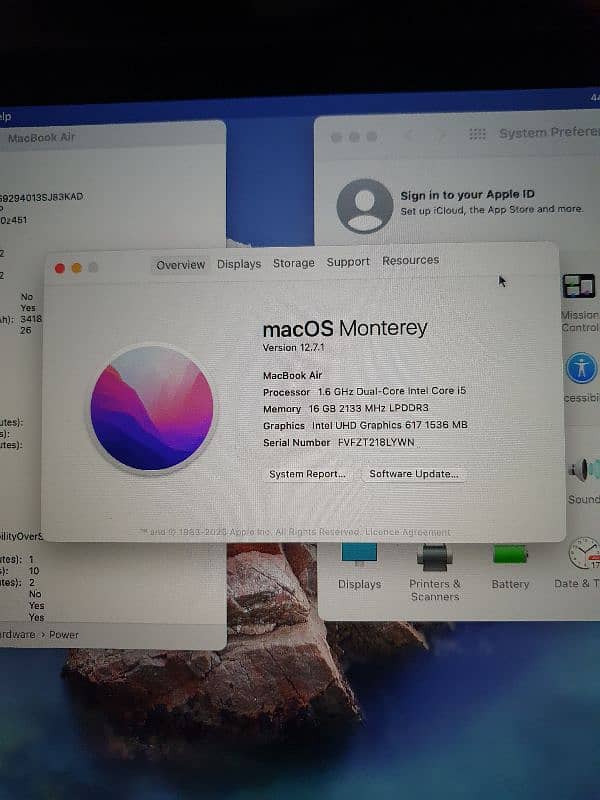600x800 pixels.
Task: Click show-all grid icon in System Preferences
Action: pos(477,134)
